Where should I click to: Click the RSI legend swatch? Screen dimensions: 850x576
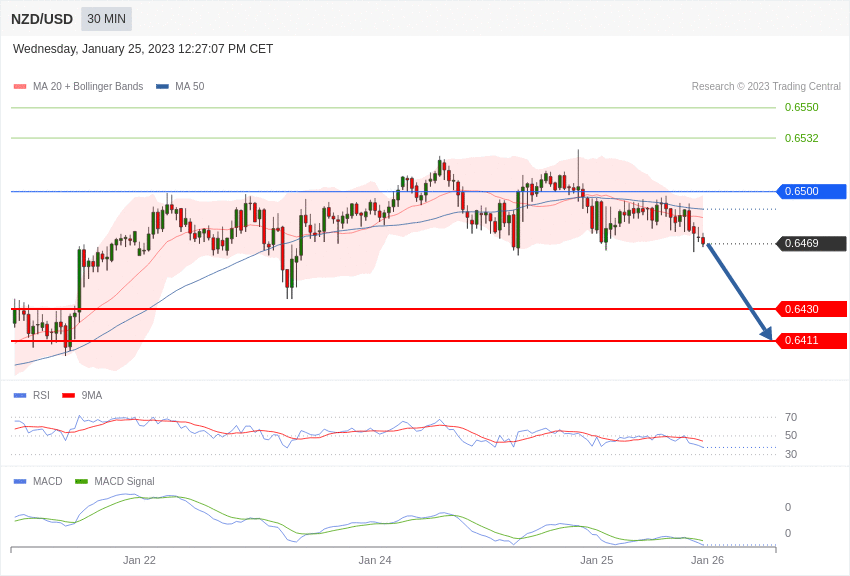pos(20,396)
